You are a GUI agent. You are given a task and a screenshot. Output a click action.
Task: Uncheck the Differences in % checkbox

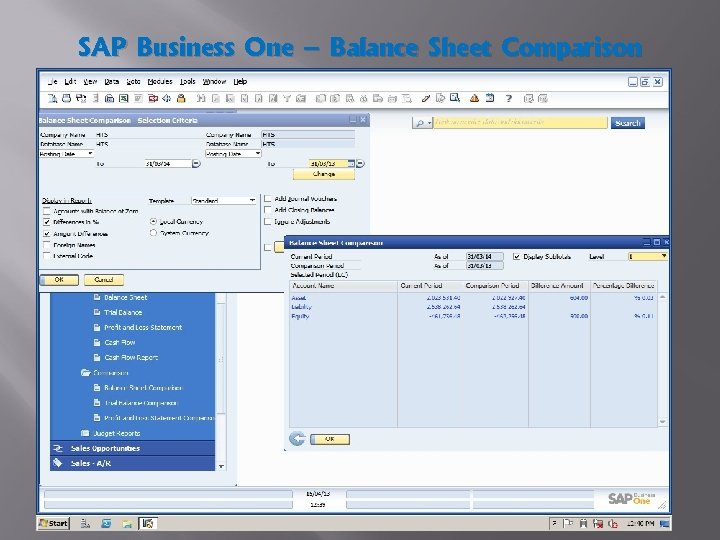(x=46, y=222)
